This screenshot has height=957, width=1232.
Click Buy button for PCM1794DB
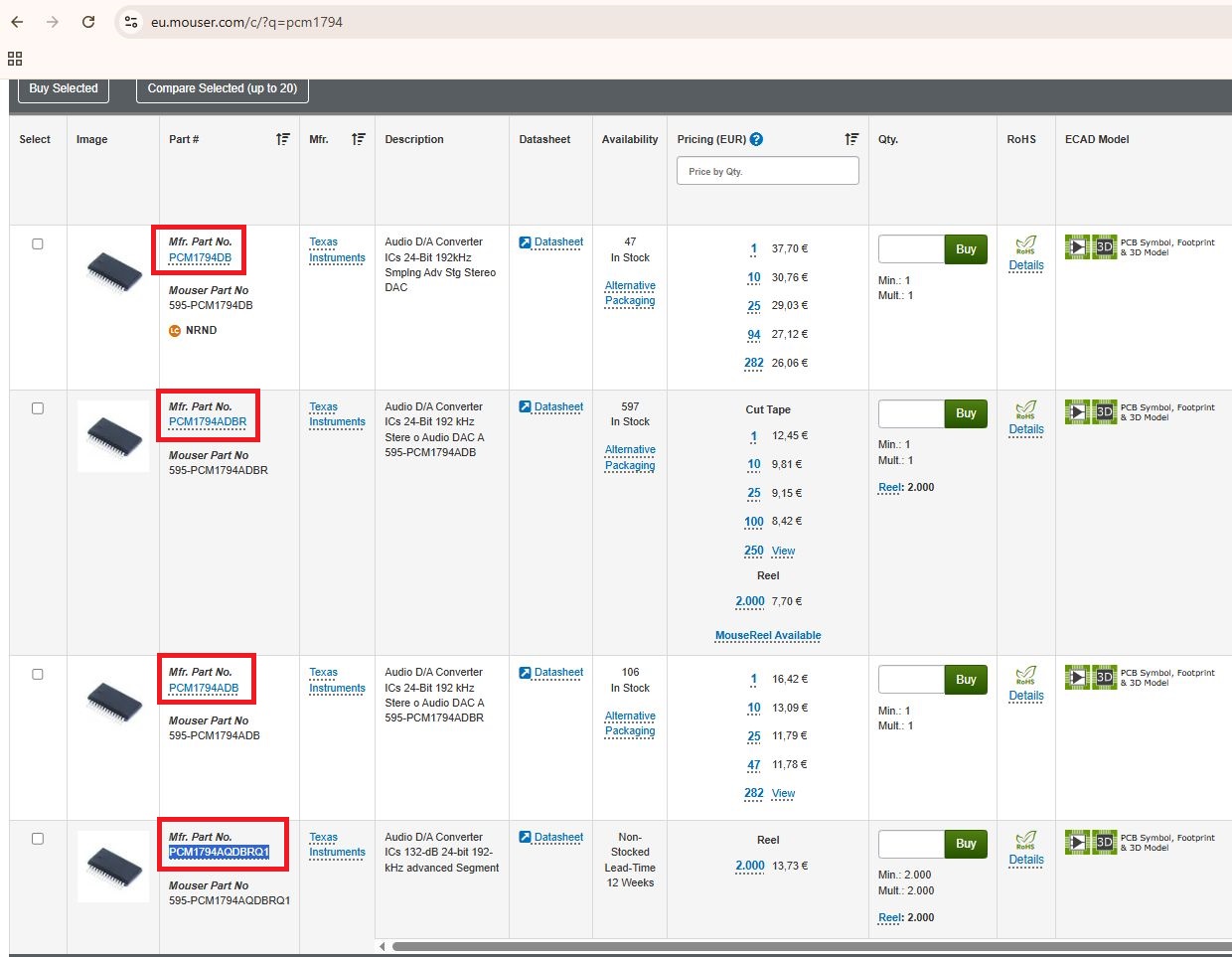(x=966, y=249)
